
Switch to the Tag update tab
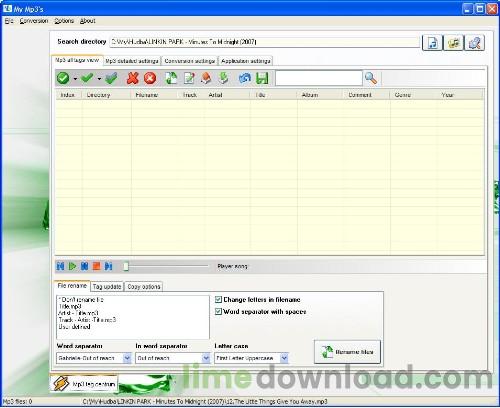point(107,286)
